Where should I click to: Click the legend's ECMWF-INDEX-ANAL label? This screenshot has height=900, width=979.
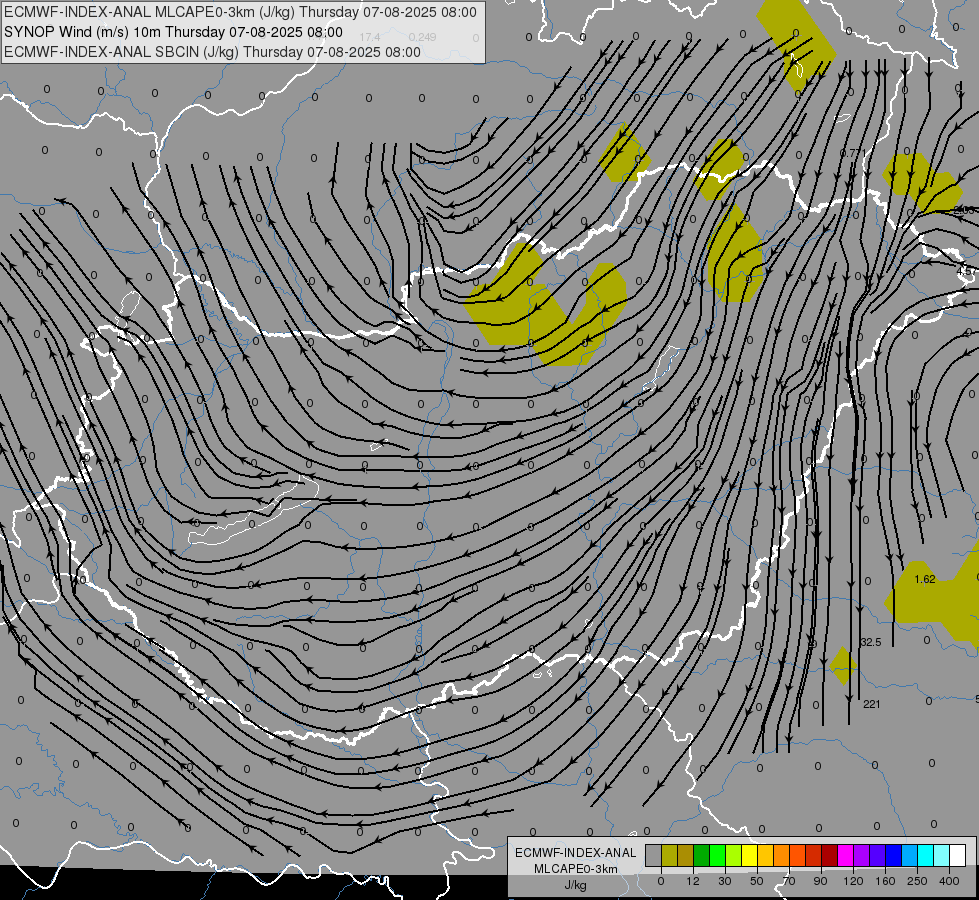coord(576,853)
